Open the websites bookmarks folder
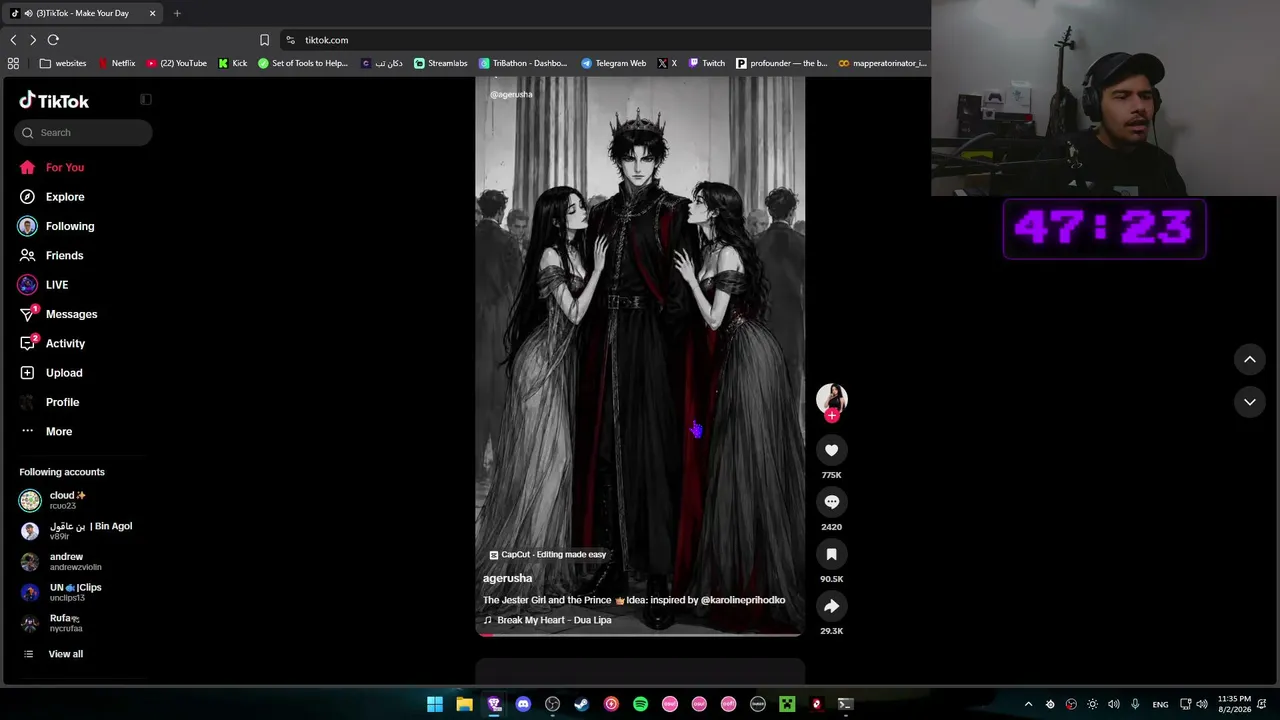Screen dimensions: 1280x720 [x=63, y=63]
